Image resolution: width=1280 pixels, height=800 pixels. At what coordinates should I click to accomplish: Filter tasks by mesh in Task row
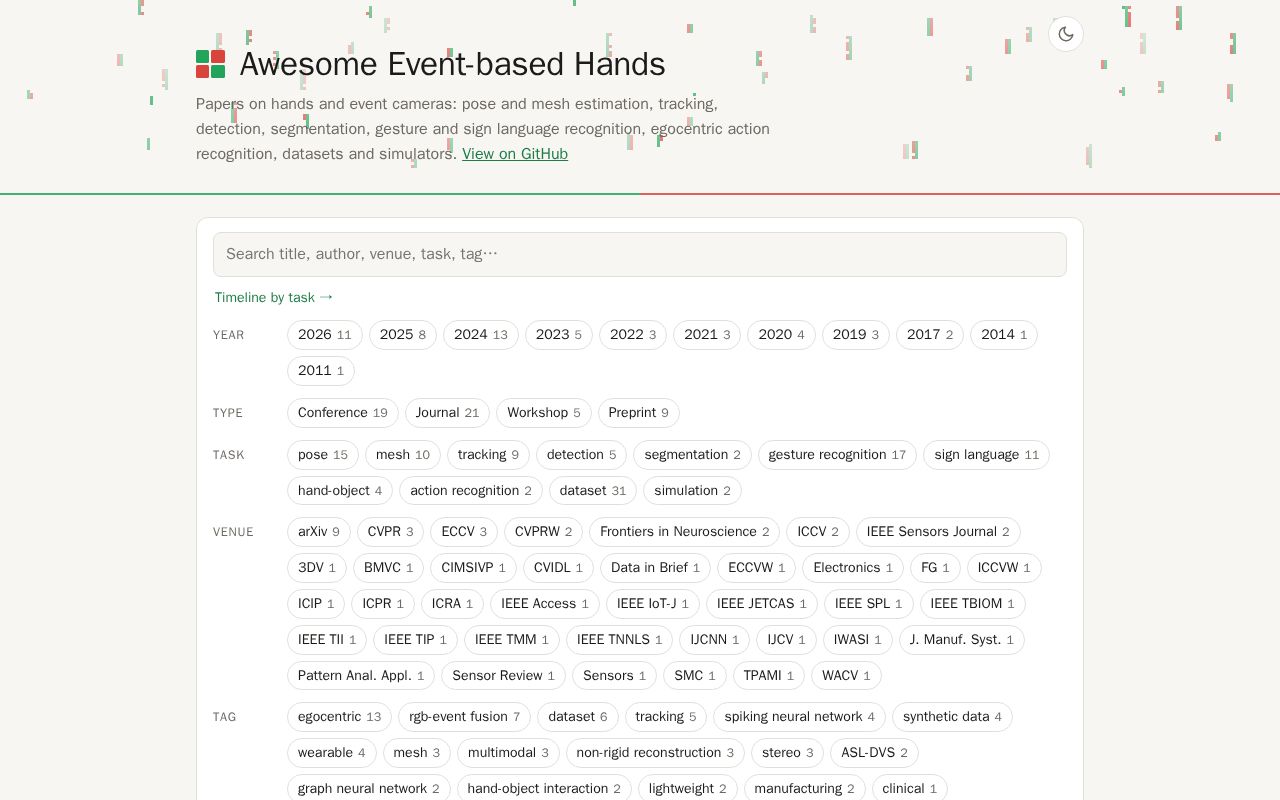(403, 455)
